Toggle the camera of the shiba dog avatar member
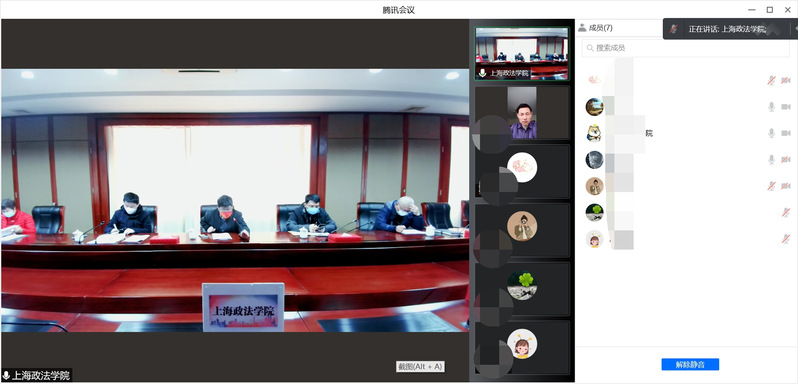This screenshot has width=798, height=384. click(786, 133)
